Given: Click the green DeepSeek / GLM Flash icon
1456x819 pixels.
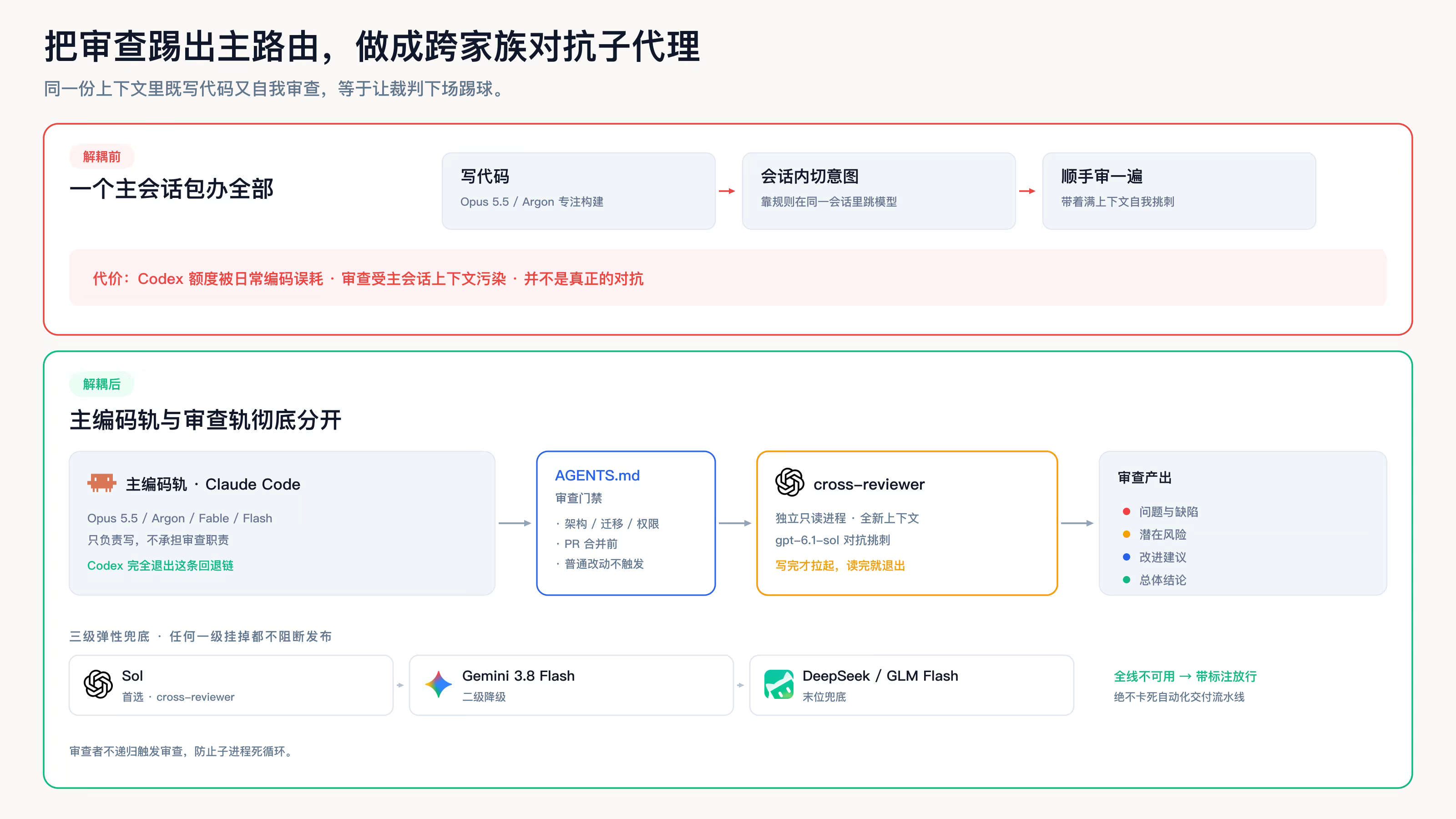Looking at the screenshot, I should coord(779,684).
